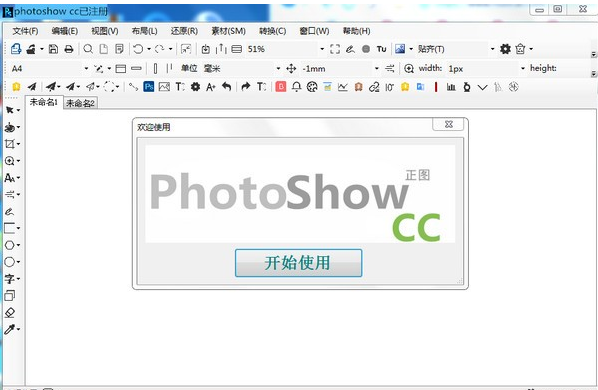Click the magnifier search icon in top toolbar
This screenshot has width=598, height=390.
click(x=88, y=49)
